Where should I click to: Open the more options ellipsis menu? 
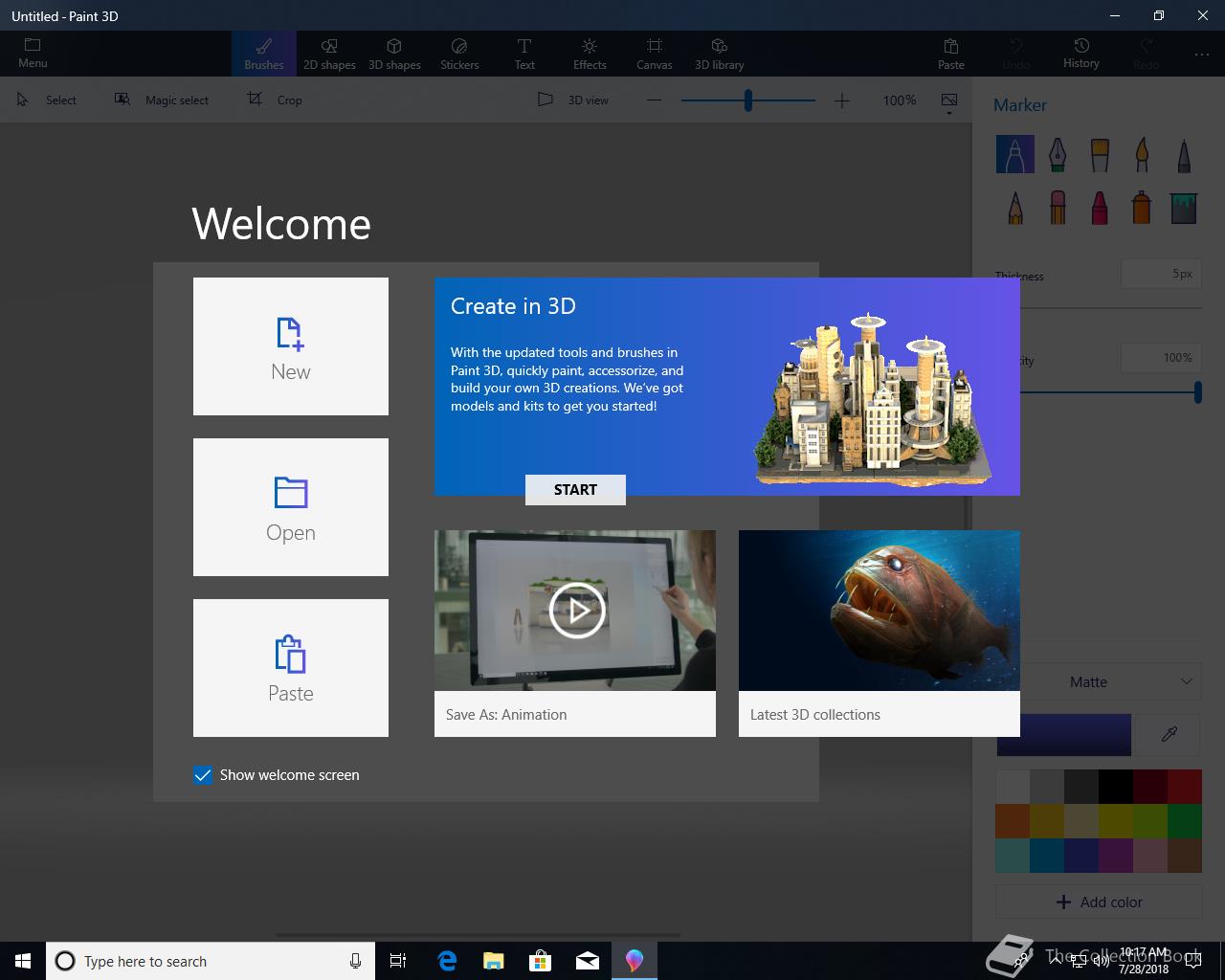[x=1202, y=55]
